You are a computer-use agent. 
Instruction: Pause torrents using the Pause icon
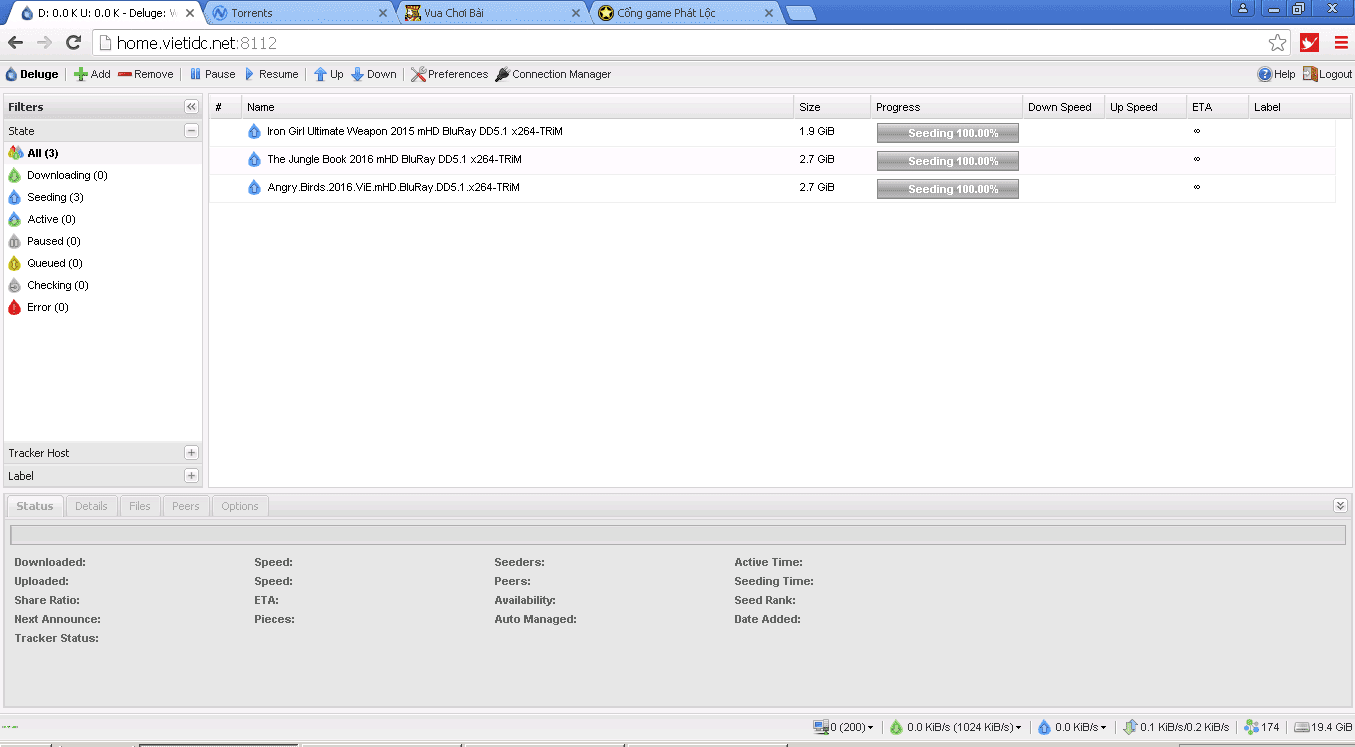point(196,74)
